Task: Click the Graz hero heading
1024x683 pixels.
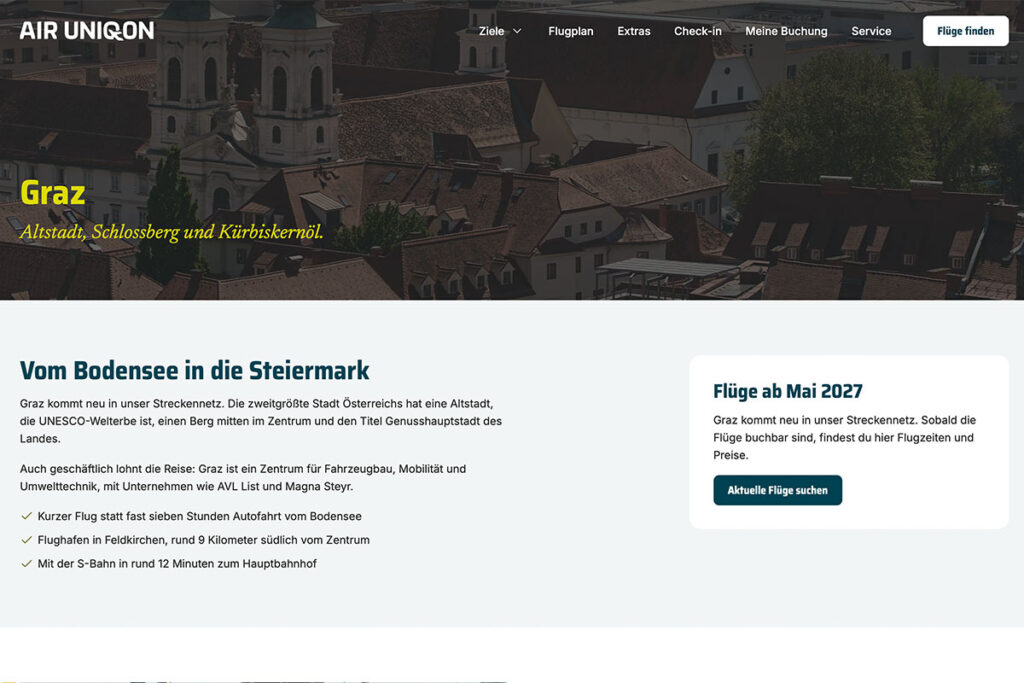Action: pos(53,193)
